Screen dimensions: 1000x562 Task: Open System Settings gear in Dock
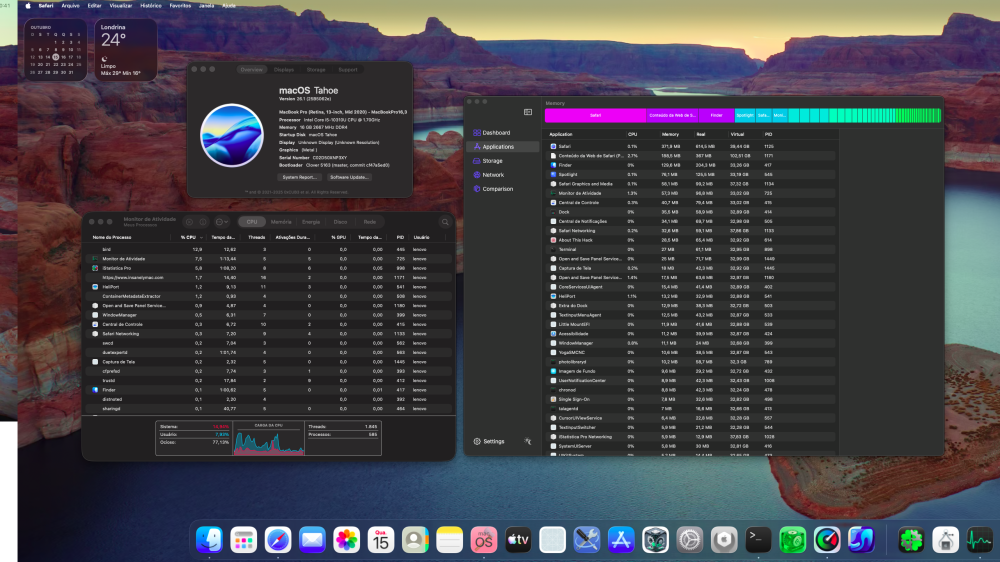point(689,540)
